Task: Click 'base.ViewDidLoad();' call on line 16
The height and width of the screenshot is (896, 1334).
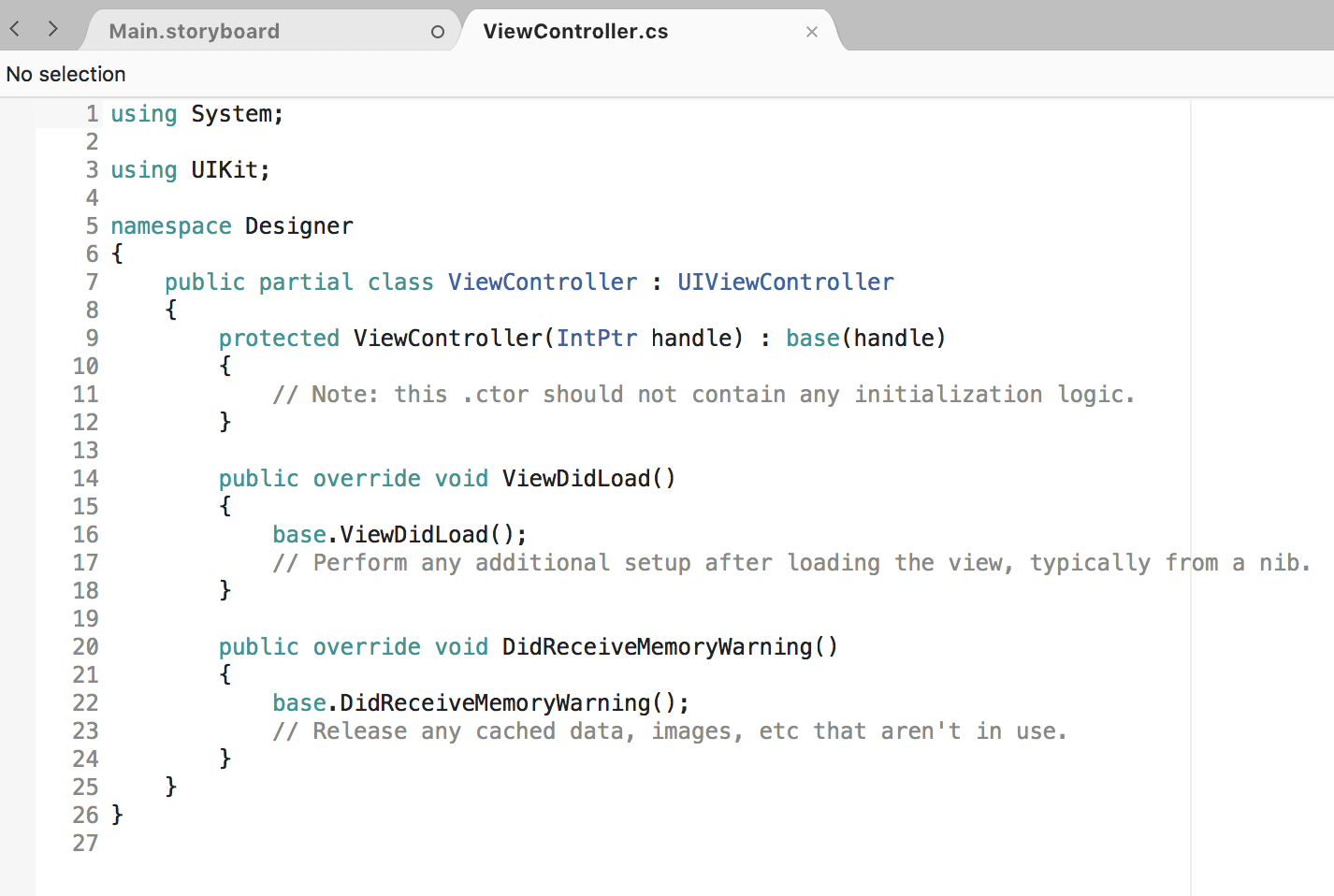Action: tap(400, 535)
